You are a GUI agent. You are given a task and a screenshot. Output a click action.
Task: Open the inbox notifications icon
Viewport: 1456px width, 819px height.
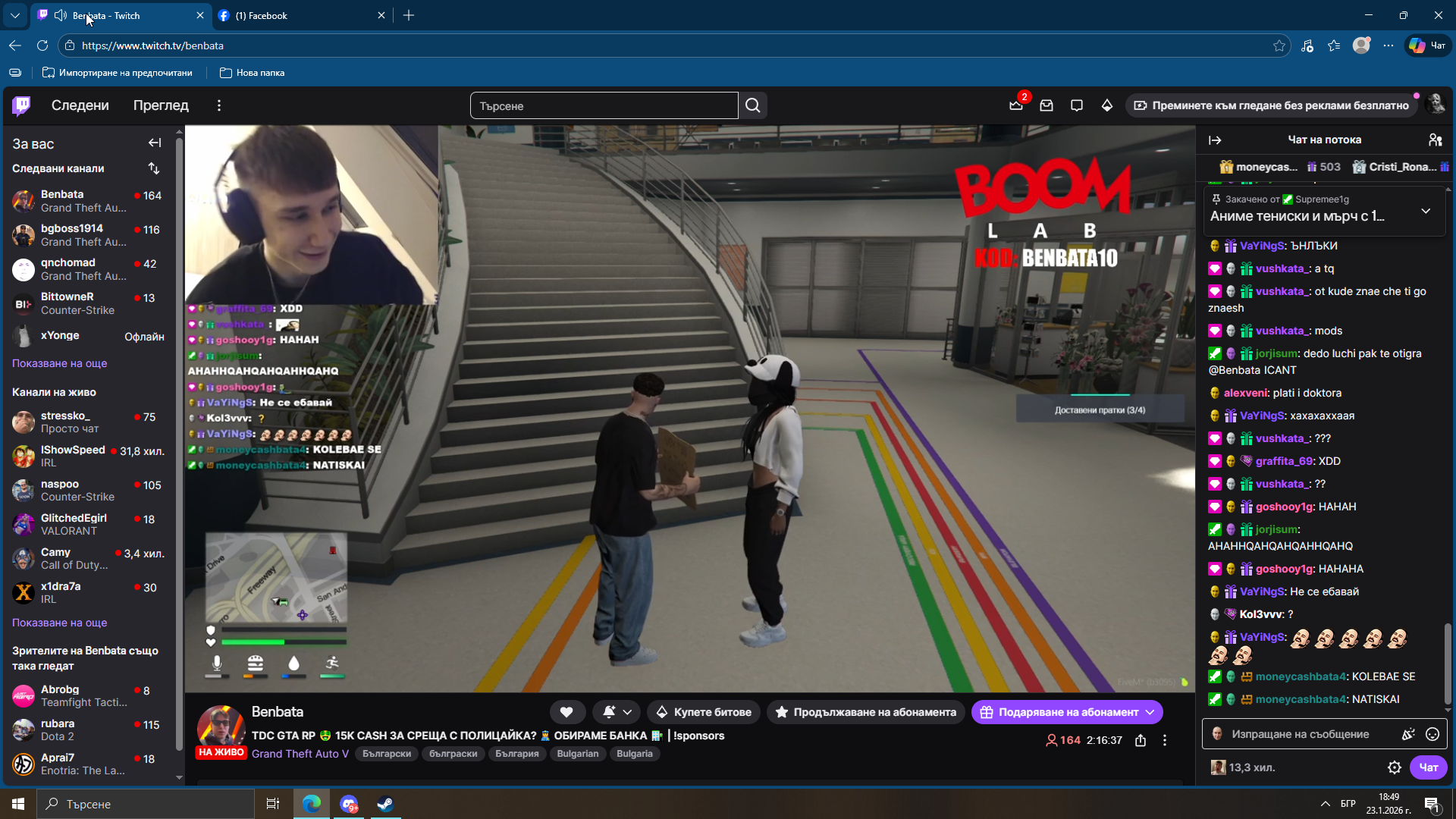click(1046, 105)
